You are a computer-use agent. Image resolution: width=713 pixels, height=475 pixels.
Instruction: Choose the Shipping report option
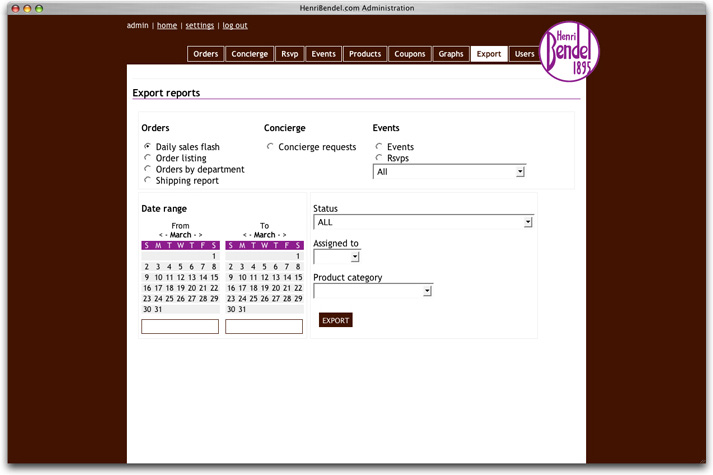tap(148, 181)
